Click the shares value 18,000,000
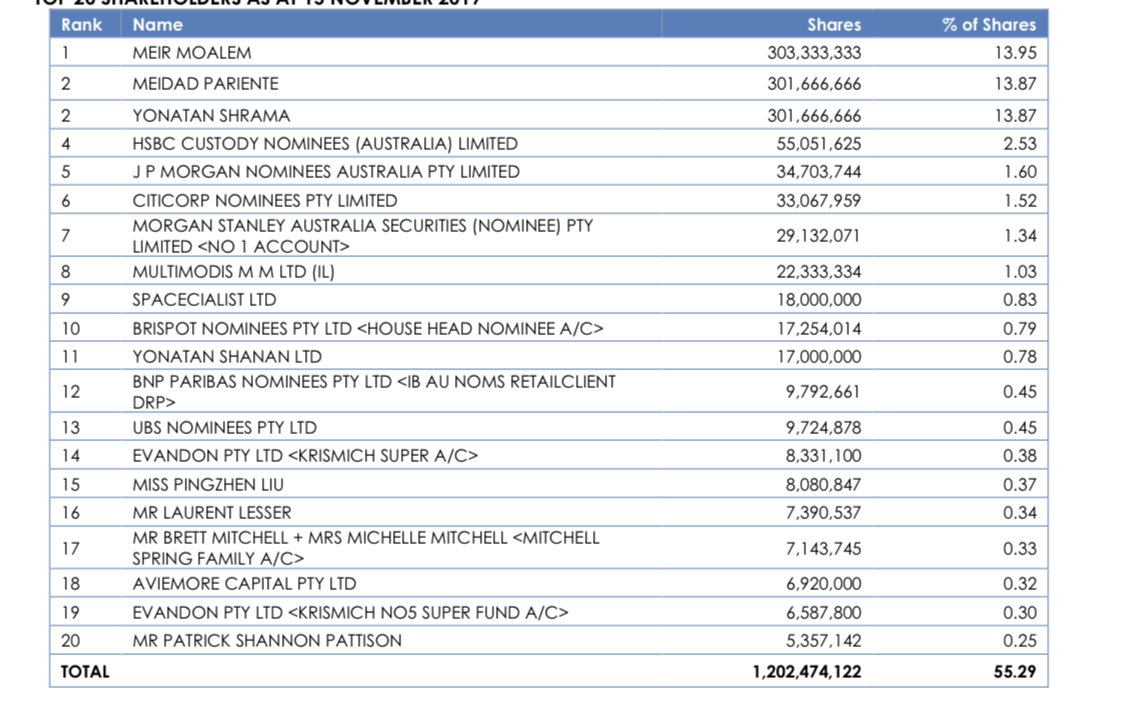The image size is (1125, 711). point(819,300)
